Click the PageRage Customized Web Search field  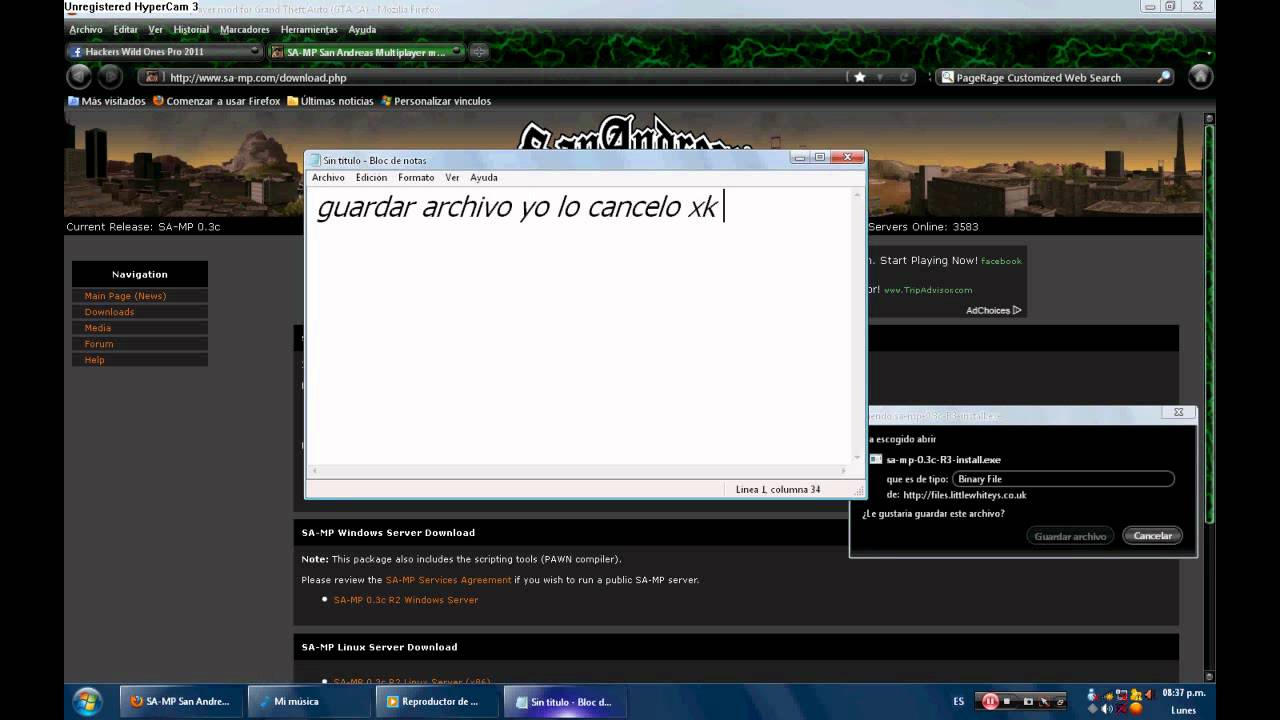(x=1053, y=77)
